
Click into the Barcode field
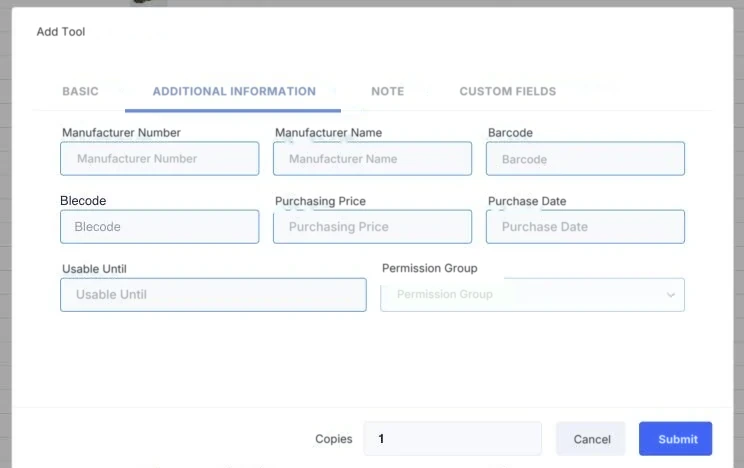point(585,159)
